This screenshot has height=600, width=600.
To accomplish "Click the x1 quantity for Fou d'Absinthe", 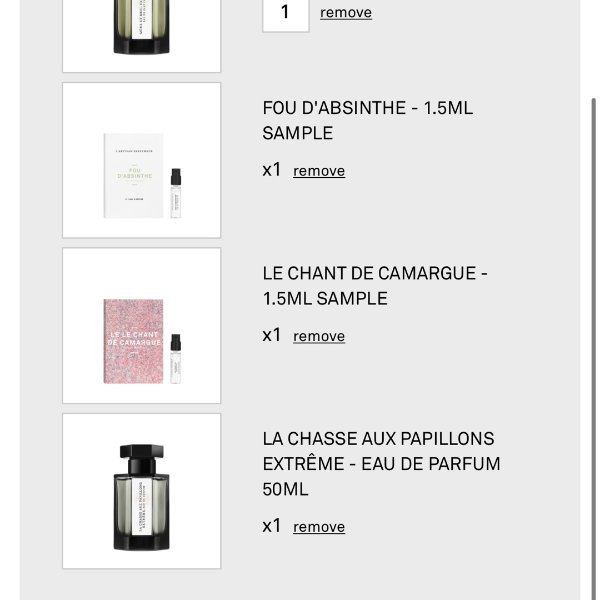I will pyautogui.click(x=272, y=170).
